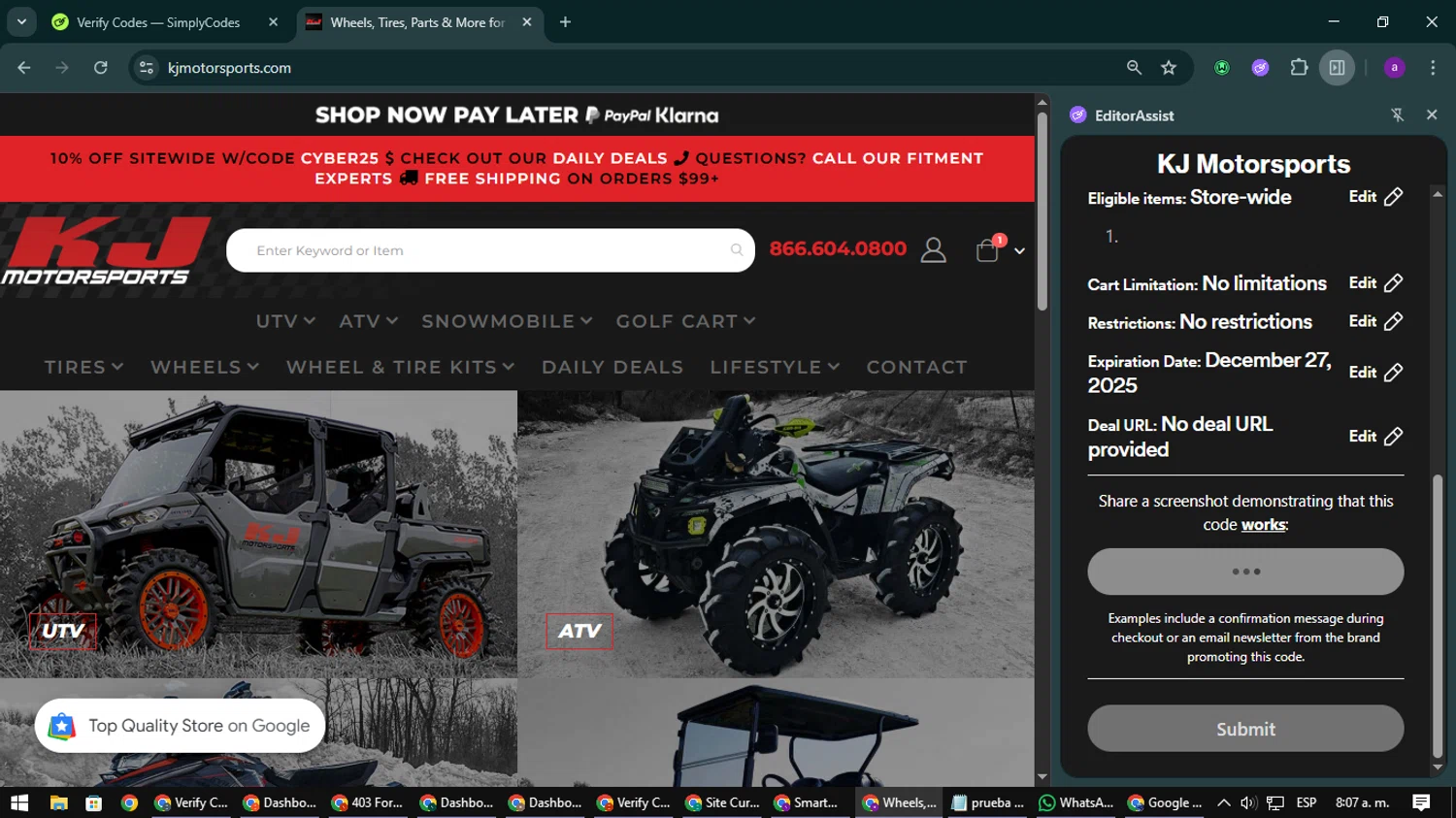The width and height of the screenshot is (1456, 818).
Task: Click the KJ Motorsports logo
Action: click(x=106, y=251)
